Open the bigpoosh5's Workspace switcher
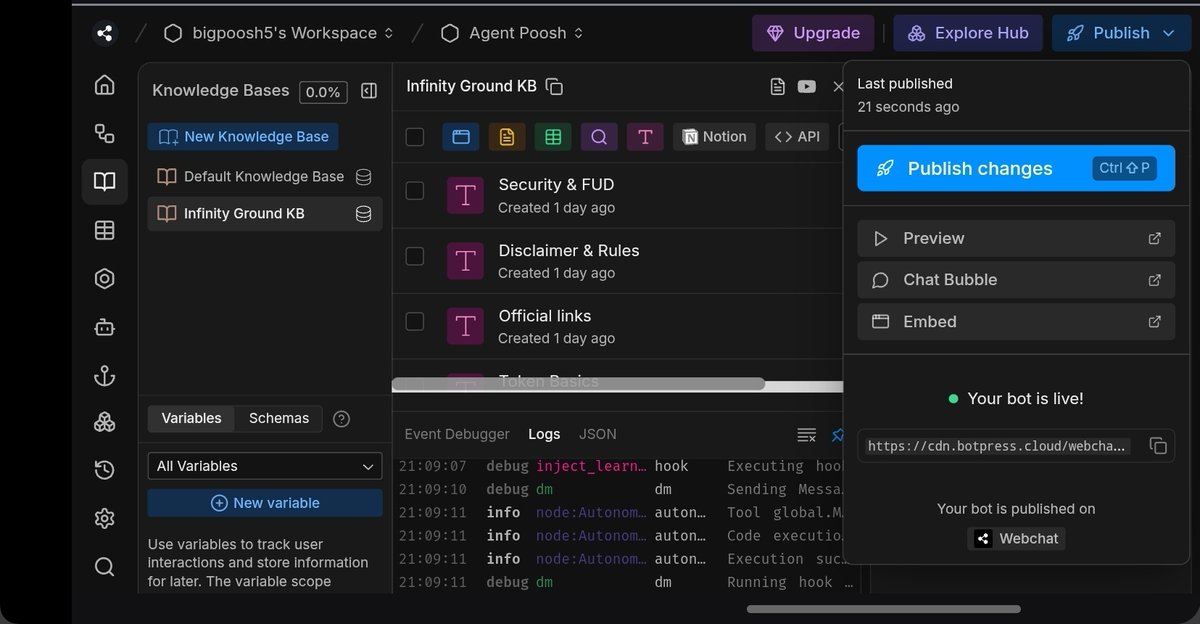Viewport: 1200px width, 624px height. pyautogui.click(x=278, y=33)
